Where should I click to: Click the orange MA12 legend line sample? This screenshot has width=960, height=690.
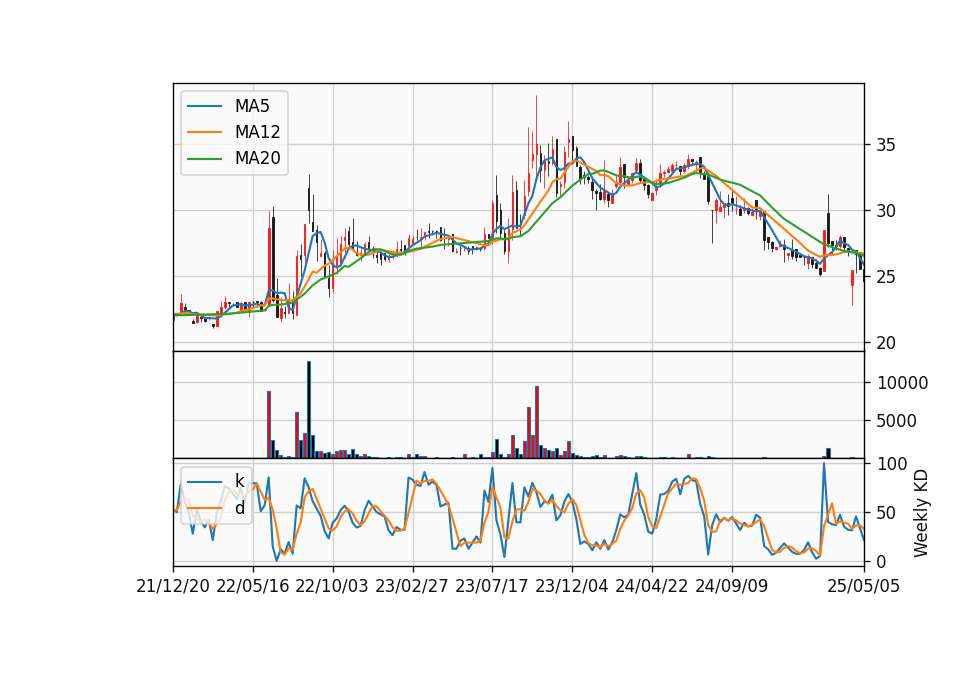coord(204,132)
